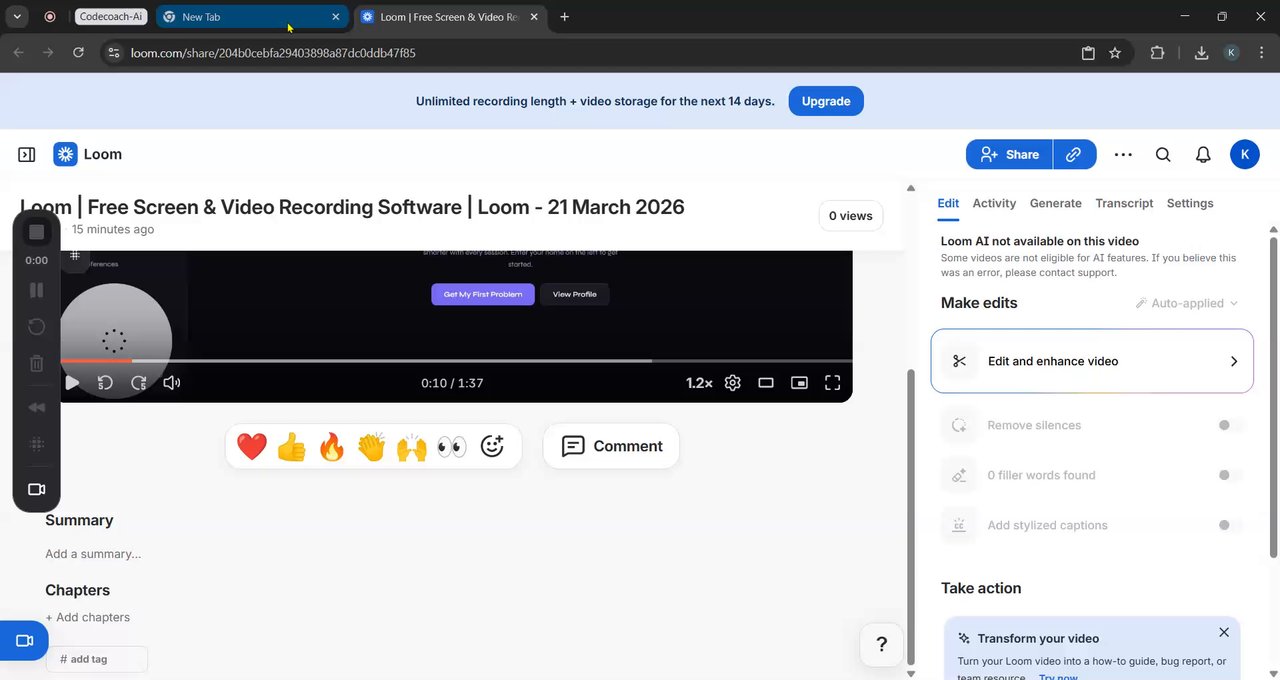Image resolution: width=1280 pixels, height=680 pixels.
Task: Toggle theater mode in player
Action: click(766, 382)
